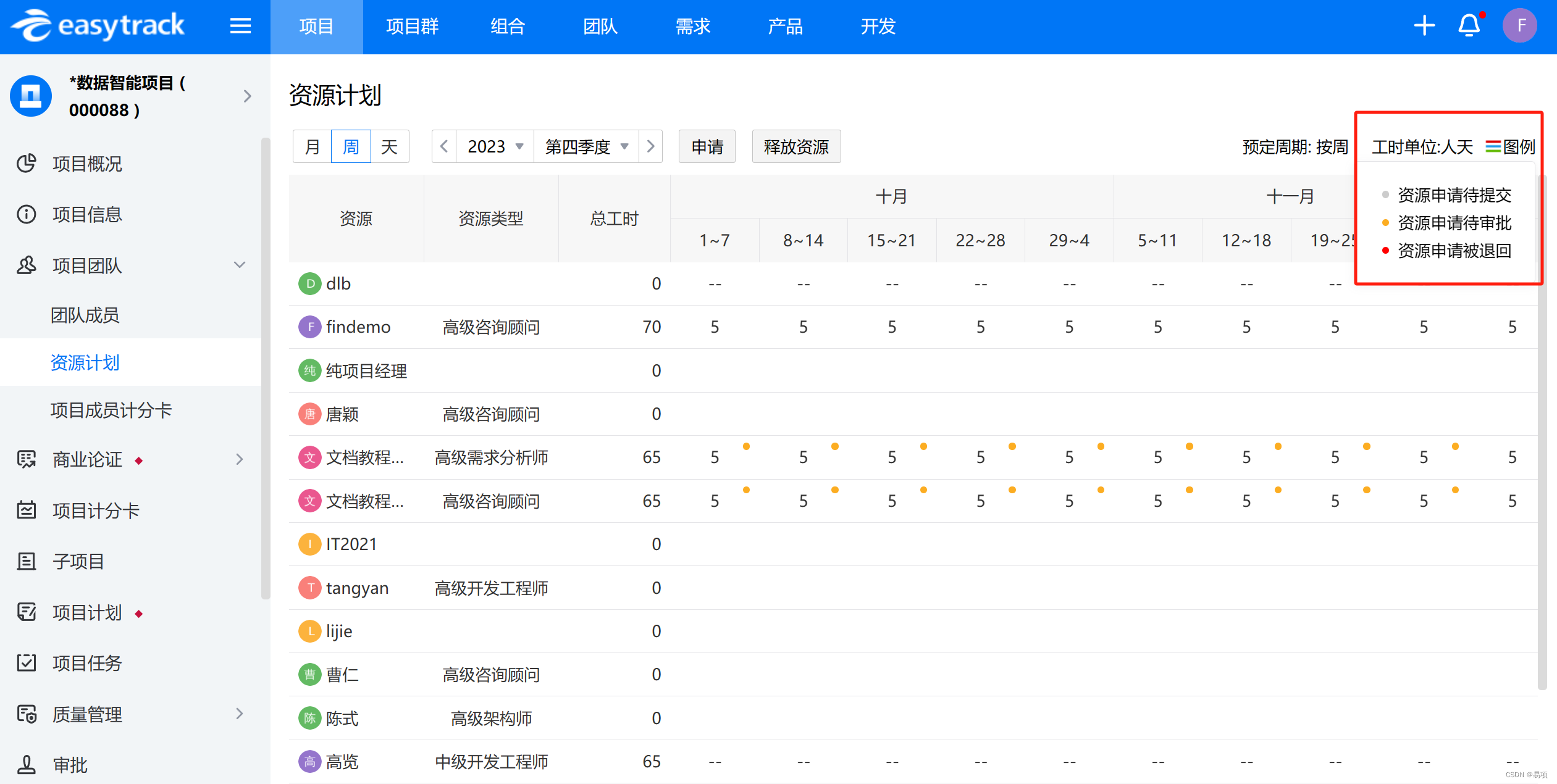This screenshot has height=784, width=1557.
Task: Click the 项目任务 checkbox icon
Action: click(x=27, y=663)
